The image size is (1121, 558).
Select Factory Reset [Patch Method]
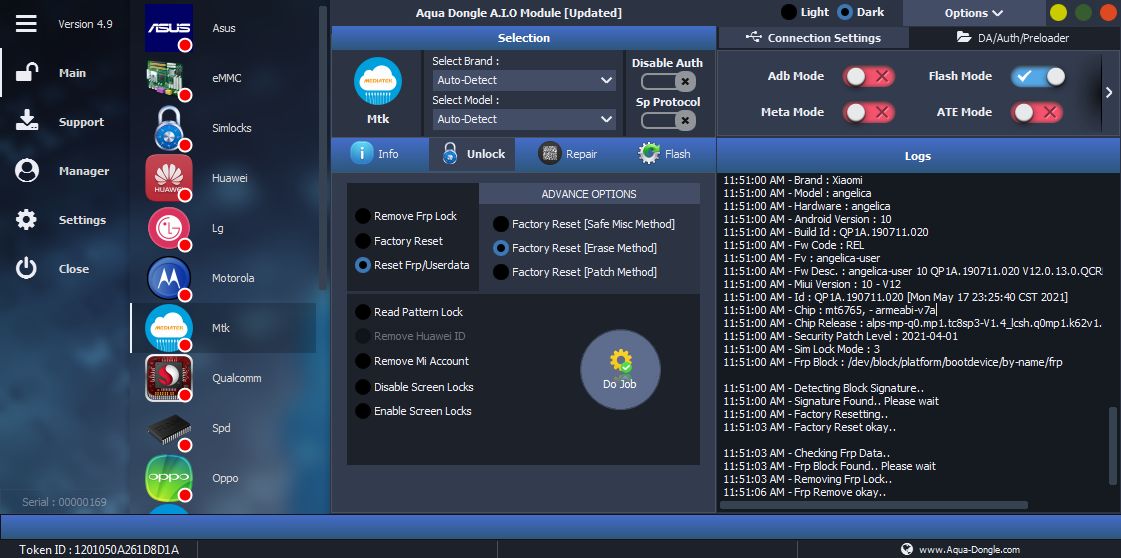click(501, 272)
